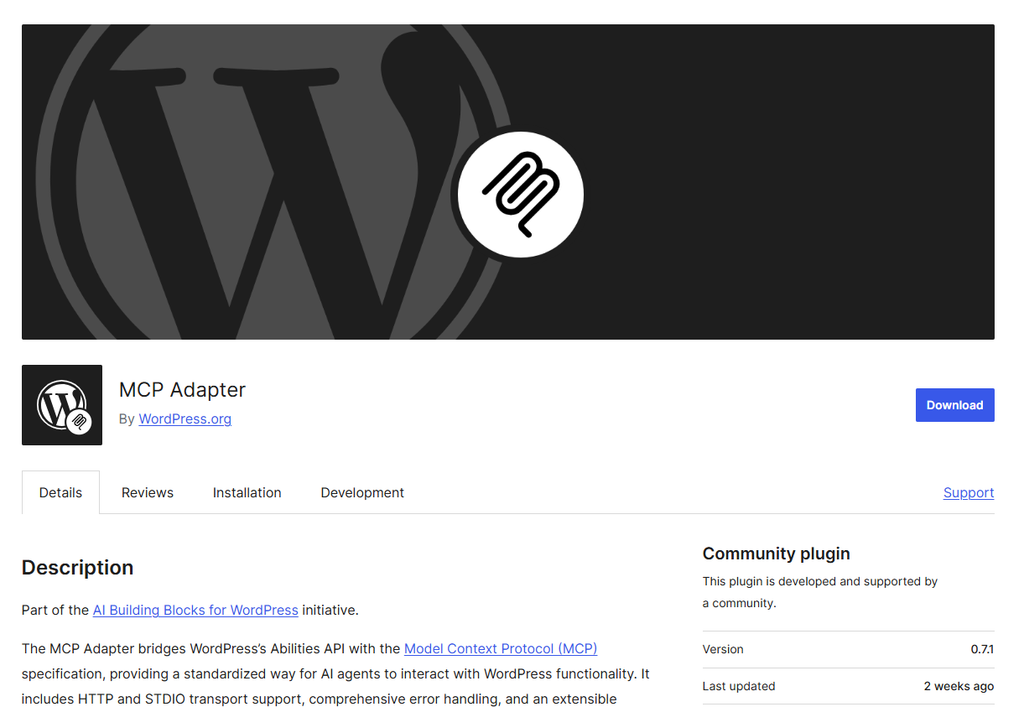Open the Installation tab
Image resolution: width=1024 pixels, height=707 pixels.
click(247, 493)
